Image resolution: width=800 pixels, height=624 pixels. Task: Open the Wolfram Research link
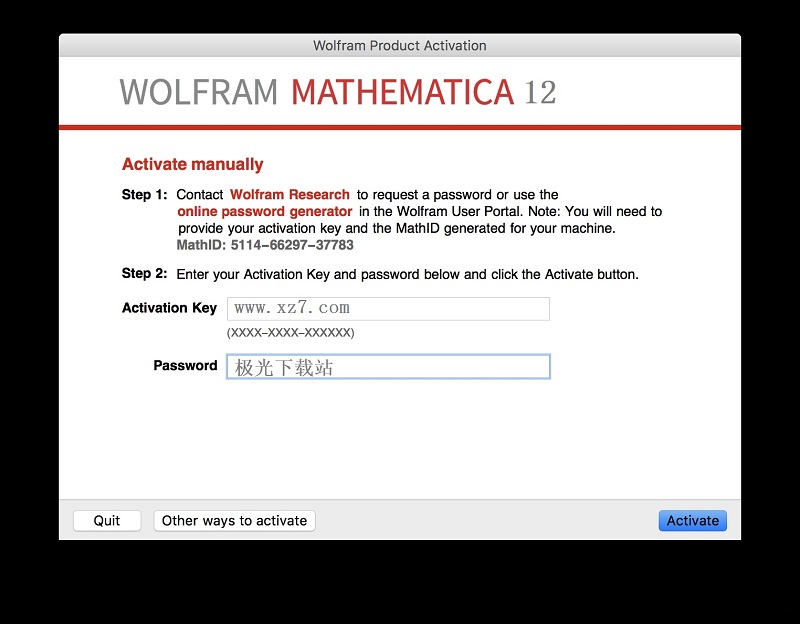290,194
